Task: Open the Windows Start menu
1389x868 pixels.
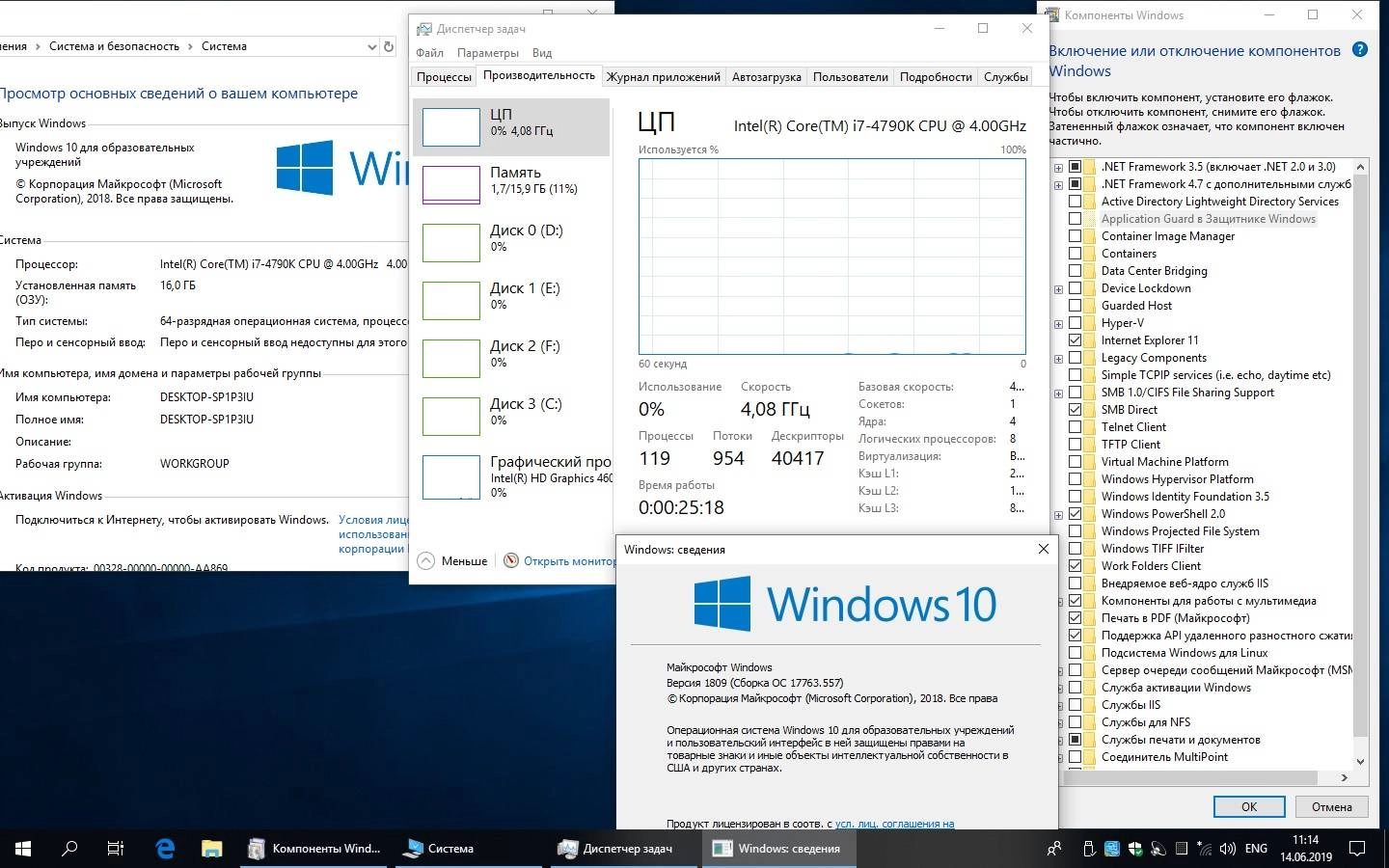Action: [23, 849]
